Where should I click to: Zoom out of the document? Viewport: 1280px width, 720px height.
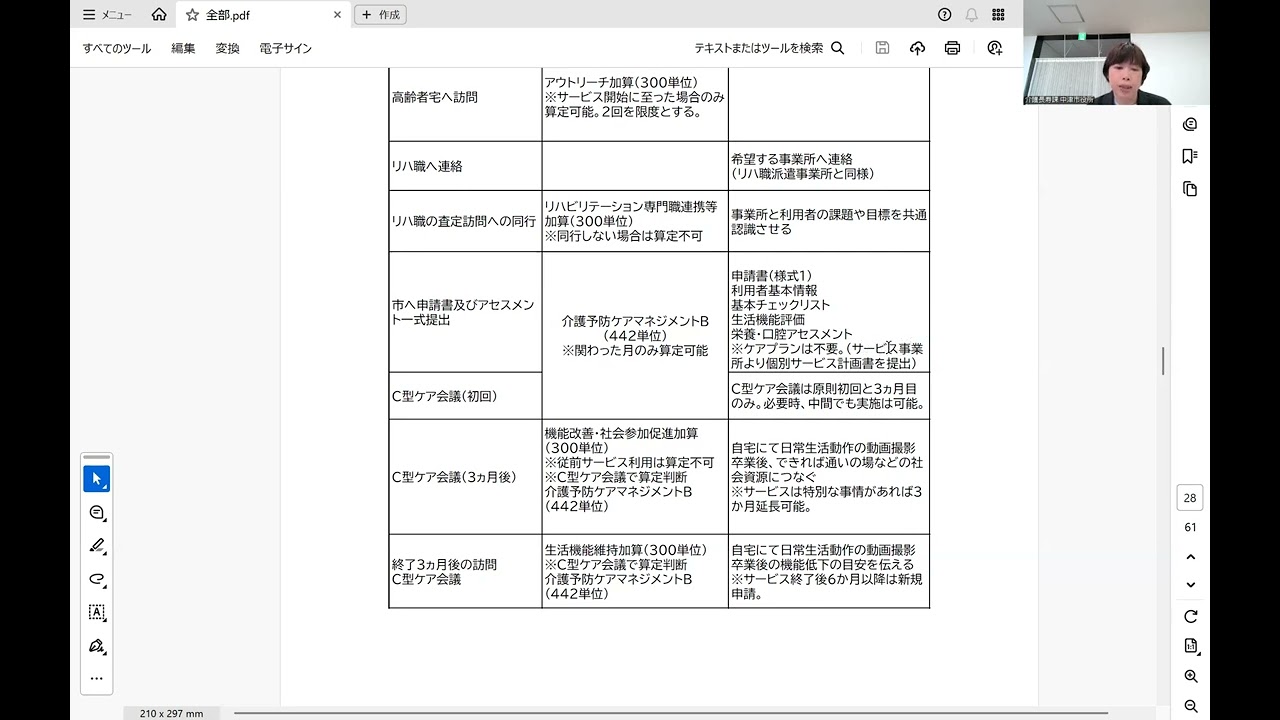tap(1190, 706)
